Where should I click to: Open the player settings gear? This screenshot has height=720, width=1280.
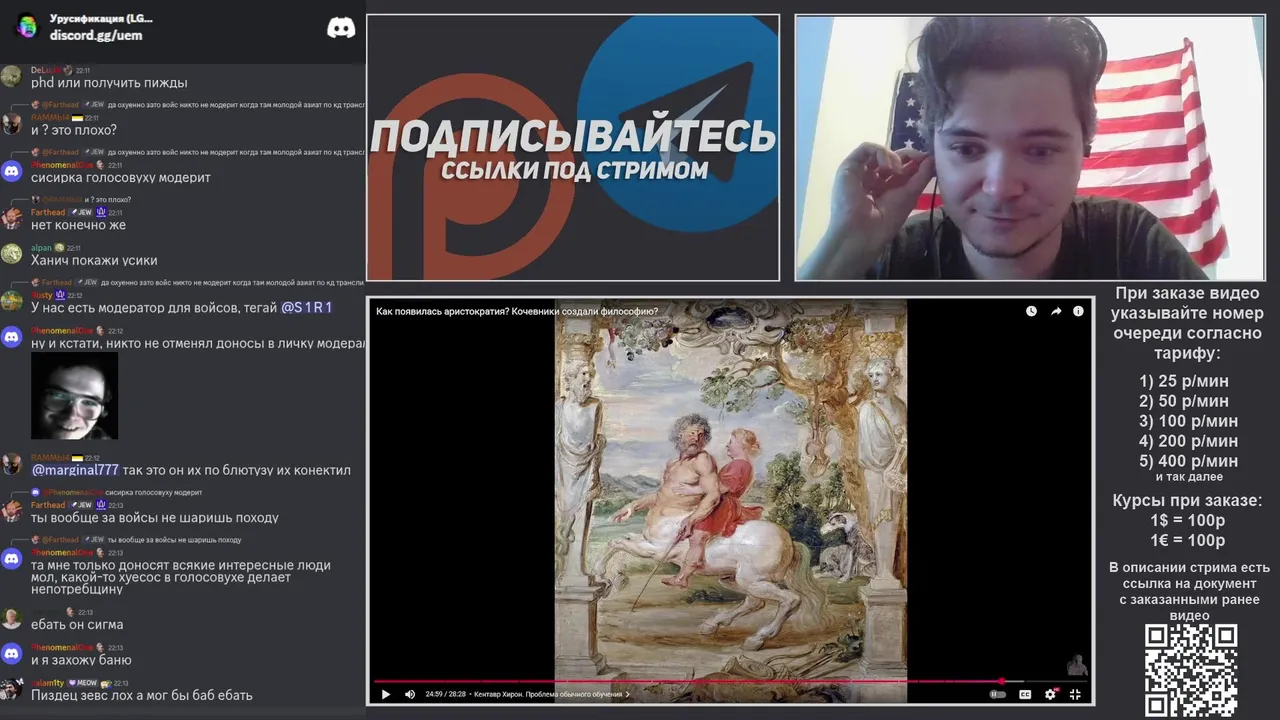tap(1050, 694)
